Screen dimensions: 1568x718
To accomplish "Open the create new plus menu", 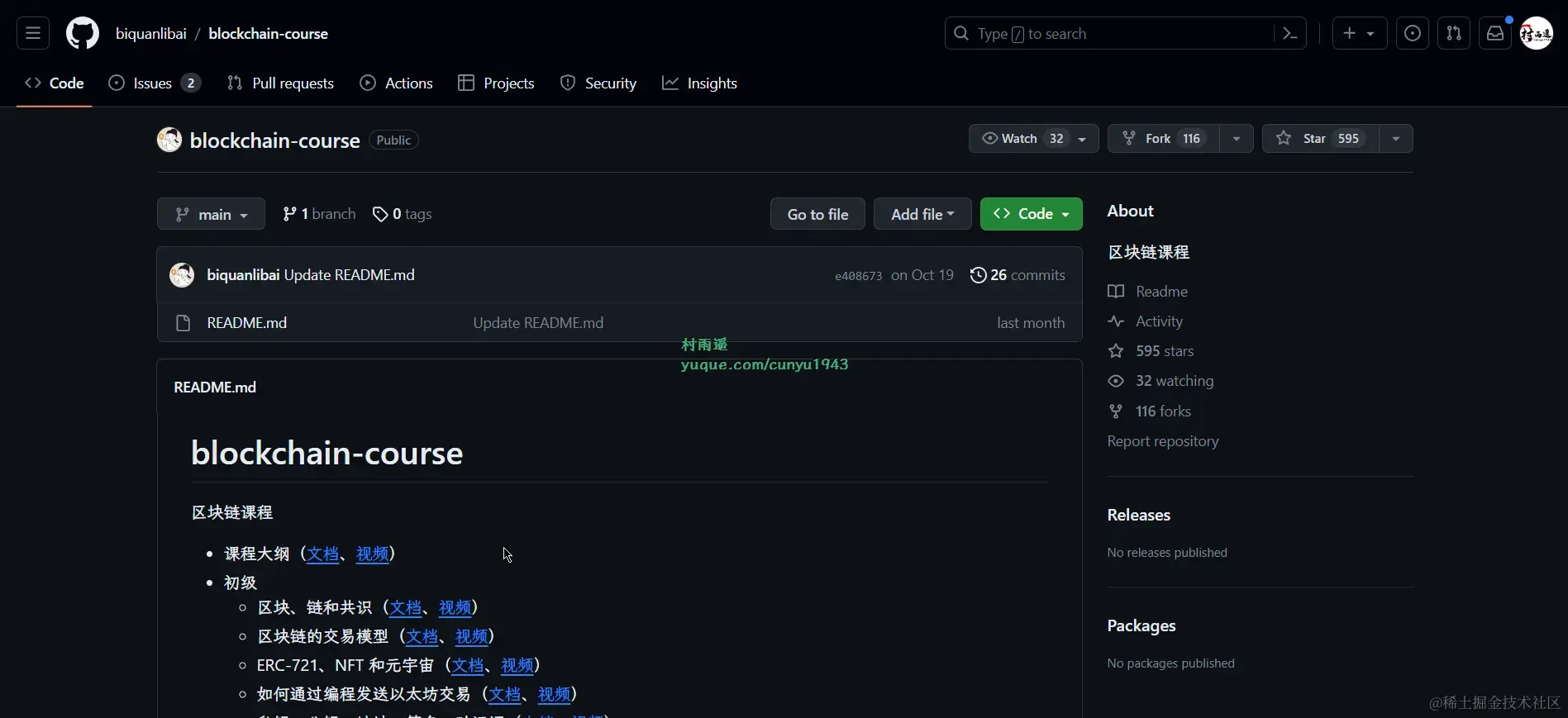I will click(1360, 34).
